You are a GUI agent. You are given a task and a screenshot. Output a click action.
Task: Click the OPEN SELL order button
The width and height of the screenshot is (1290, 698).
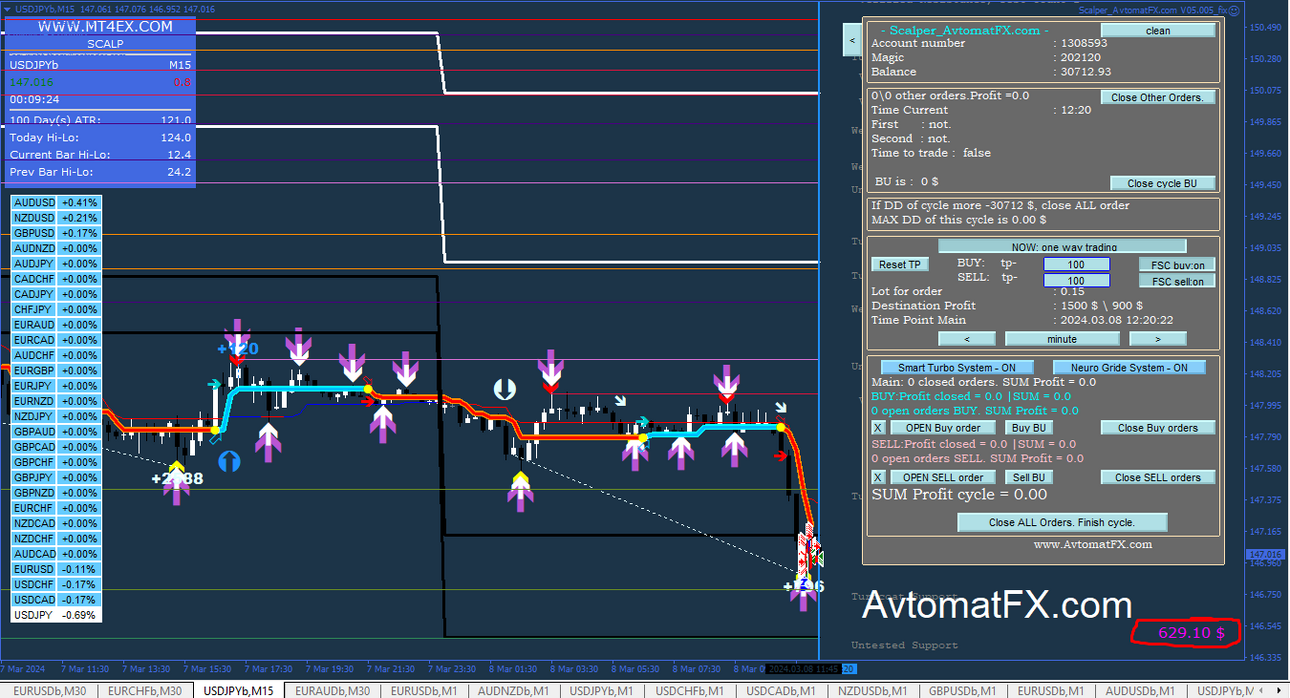943,477
